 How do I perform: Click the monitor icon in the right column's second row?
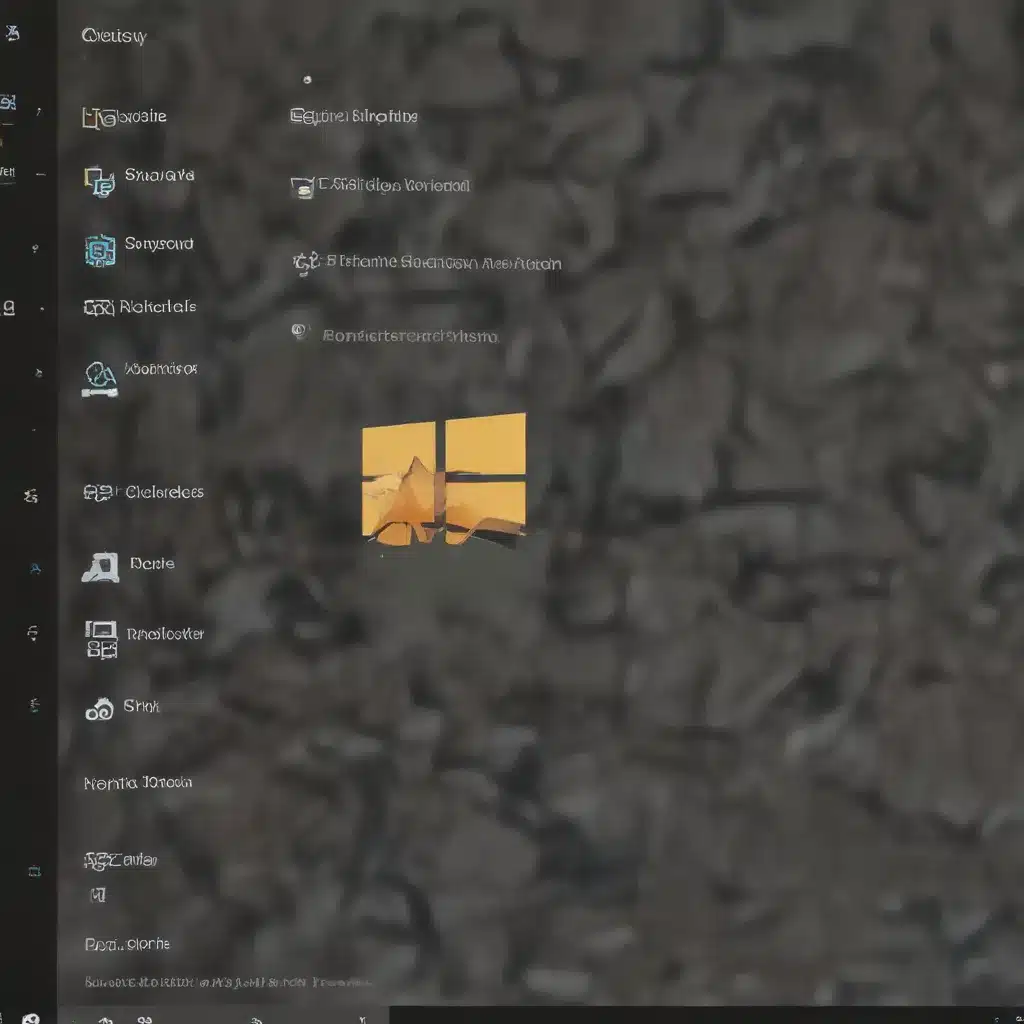(x=302, y=187)
